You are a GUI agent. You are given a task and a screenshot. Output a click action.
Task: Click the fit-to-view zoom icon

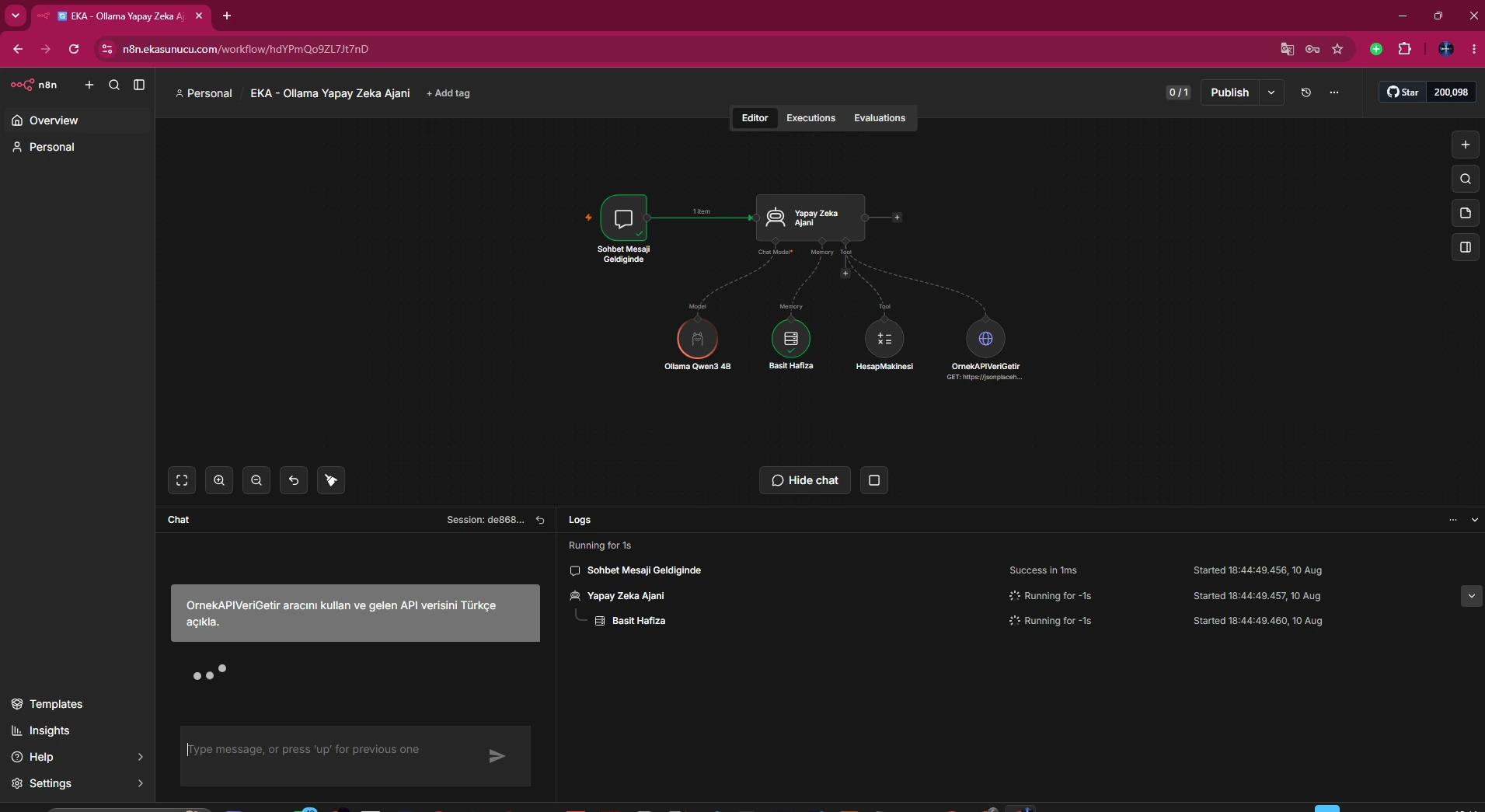pos(182,480)
